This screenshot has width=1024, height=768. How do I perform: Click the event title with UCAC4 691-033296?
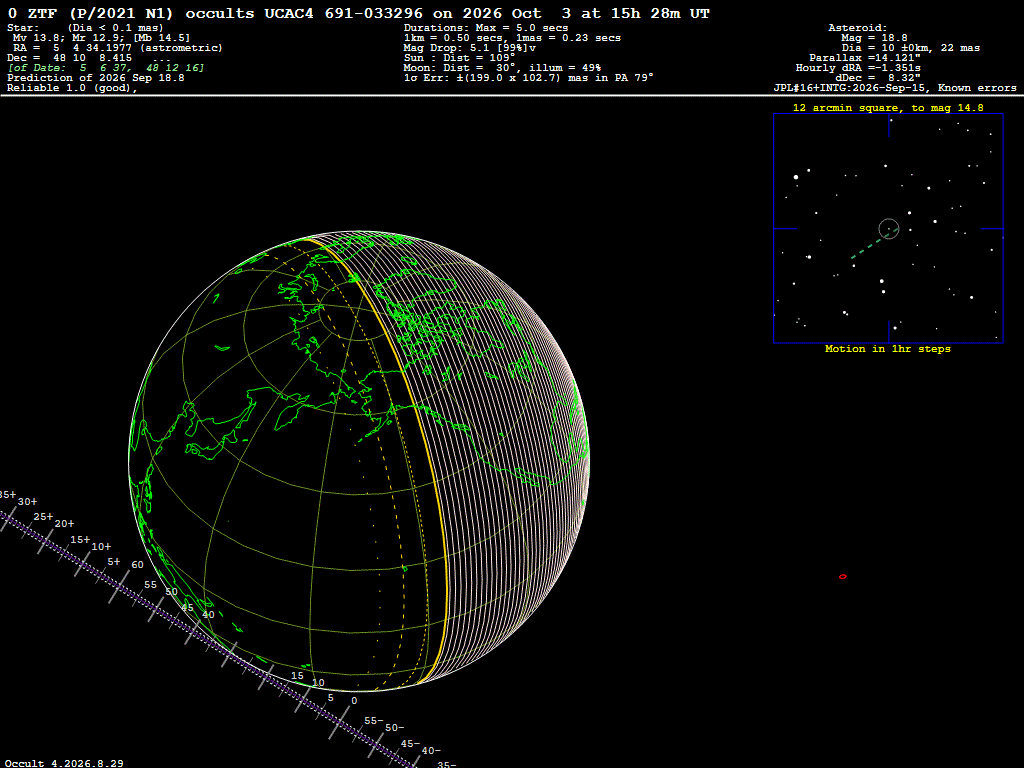click(x=359, y=13)
